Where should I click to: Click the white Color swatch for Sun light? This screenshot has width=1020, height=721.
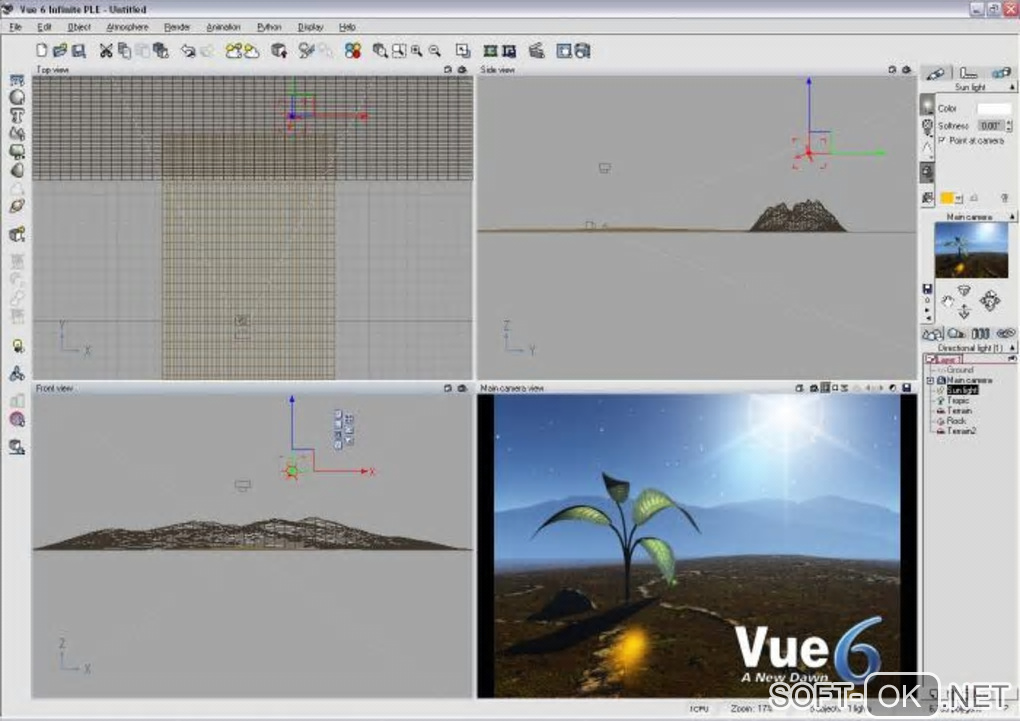pyautogui.click(x=994, y=109)
